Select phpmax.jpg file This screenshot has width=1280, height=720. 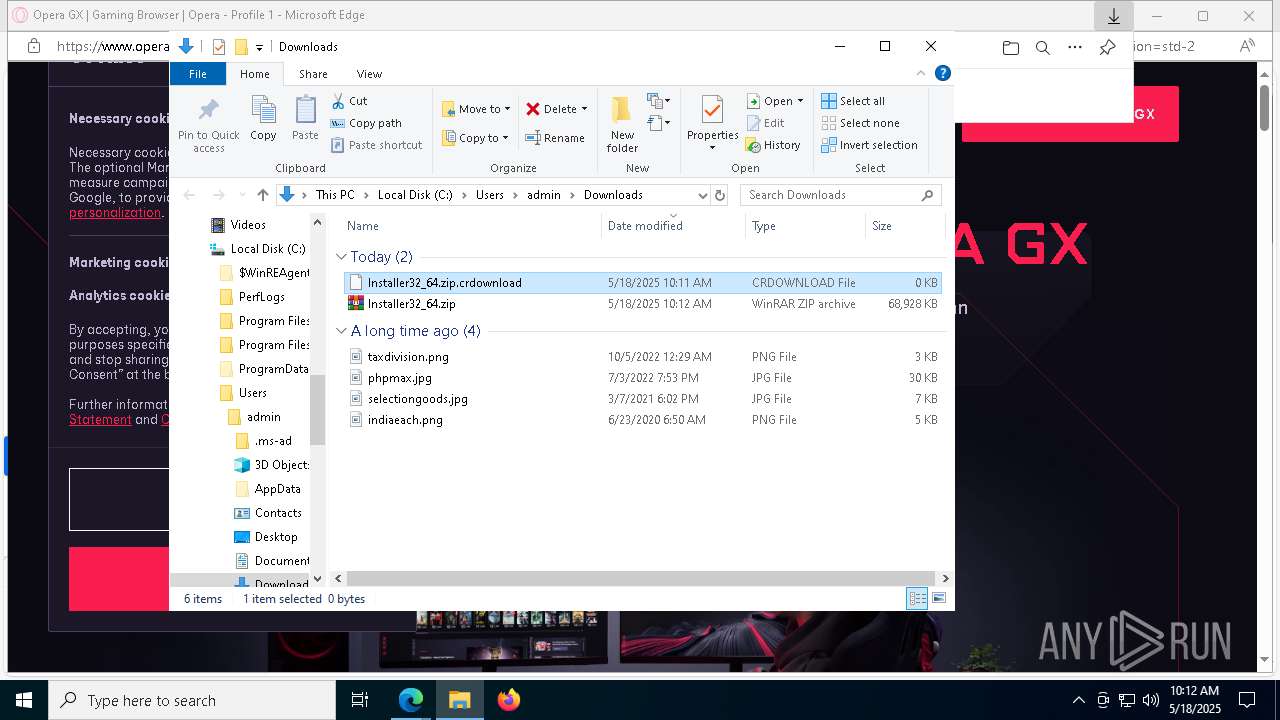coord(642,378)
